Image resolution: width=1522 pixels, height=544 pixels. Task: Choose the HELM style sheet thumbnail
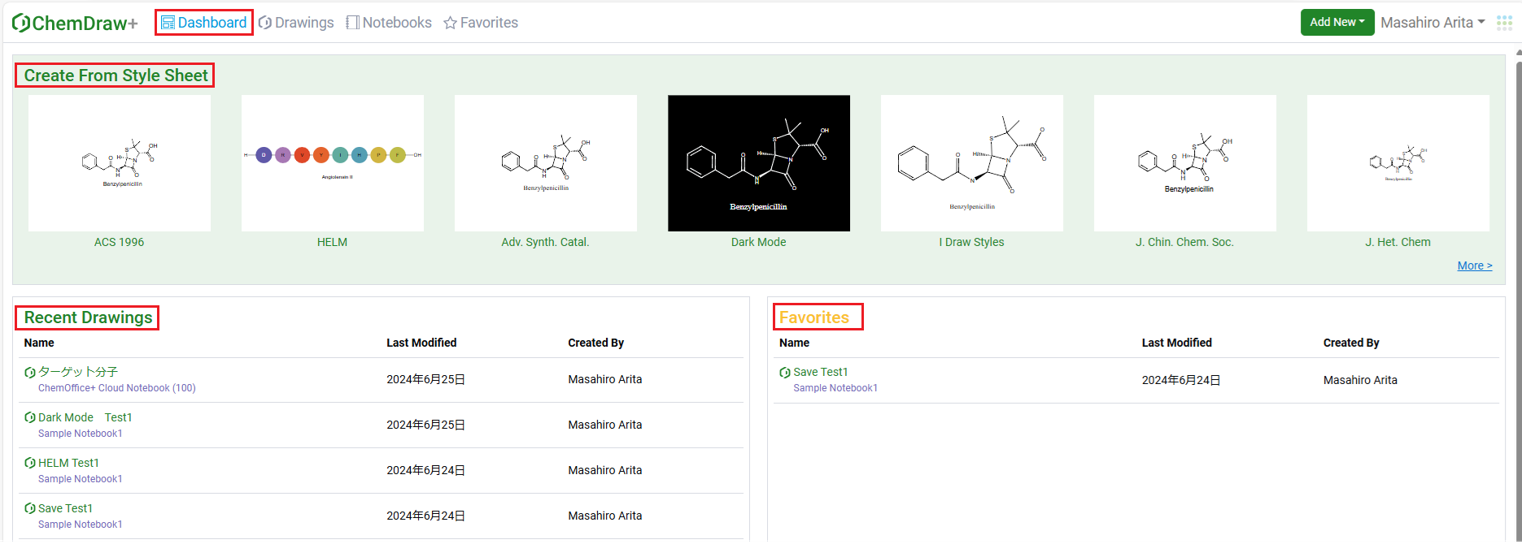click(x=332, y=163)
